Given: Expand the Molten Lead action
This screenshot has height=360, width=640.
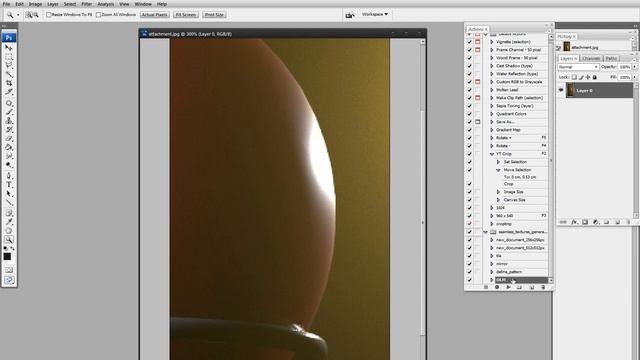Looking at the screenshot, I should pyautogui.click(x=492, y=90).
